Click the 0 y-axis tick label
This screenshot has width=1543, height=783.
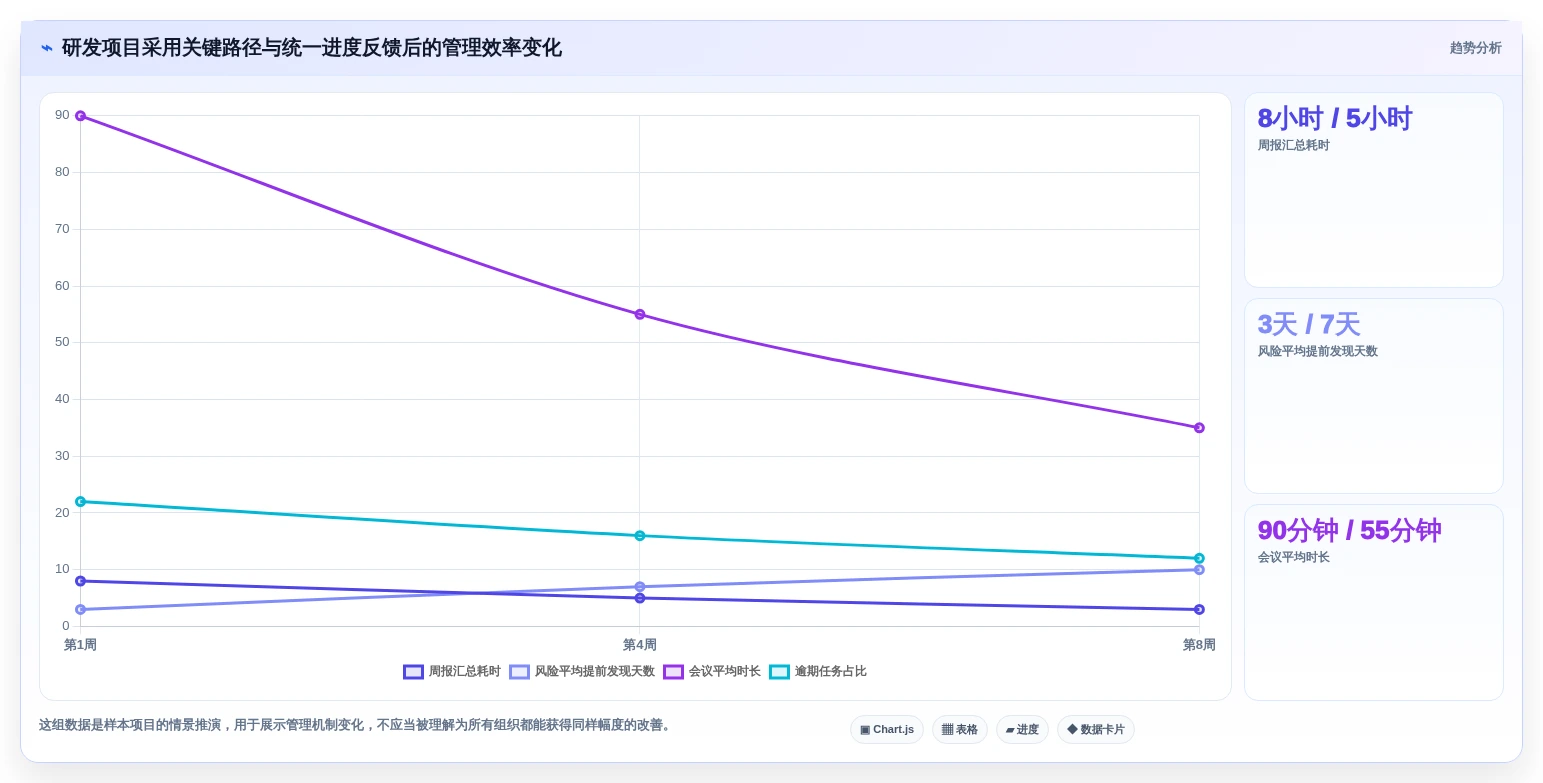(x=66, y=626)
